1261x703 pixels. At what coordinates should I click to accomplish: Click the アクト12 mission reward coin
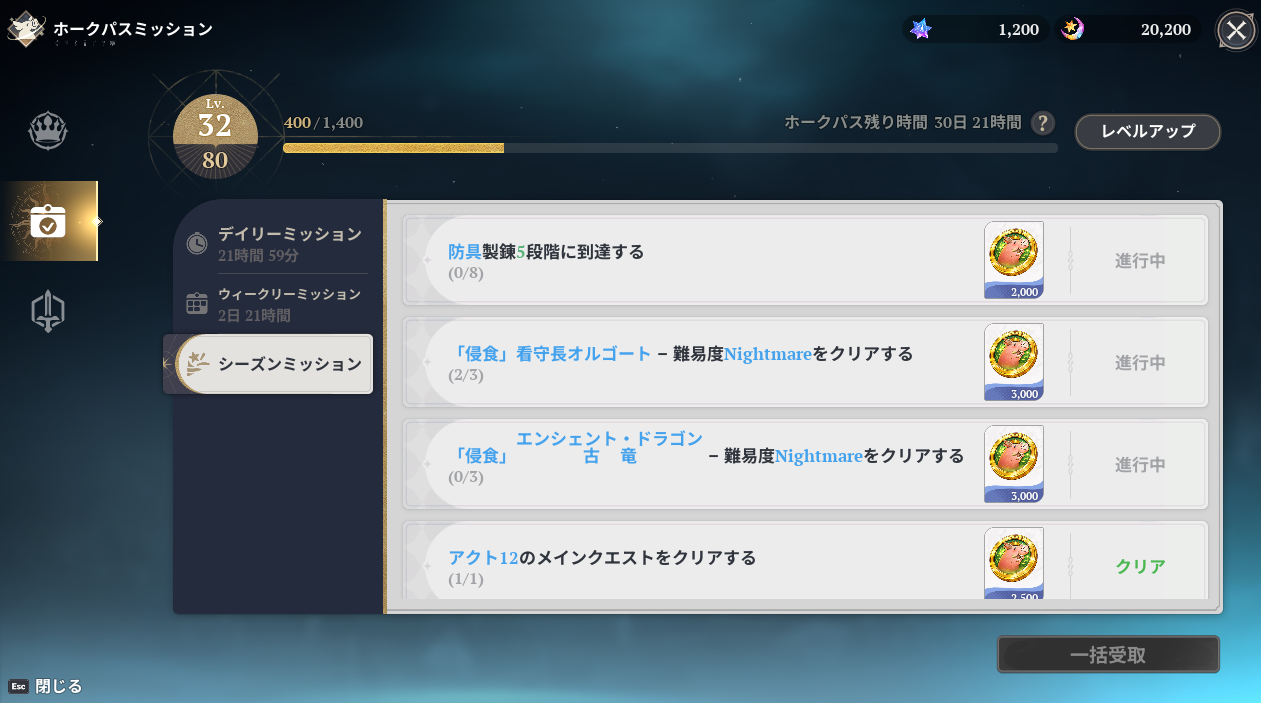1013,563
